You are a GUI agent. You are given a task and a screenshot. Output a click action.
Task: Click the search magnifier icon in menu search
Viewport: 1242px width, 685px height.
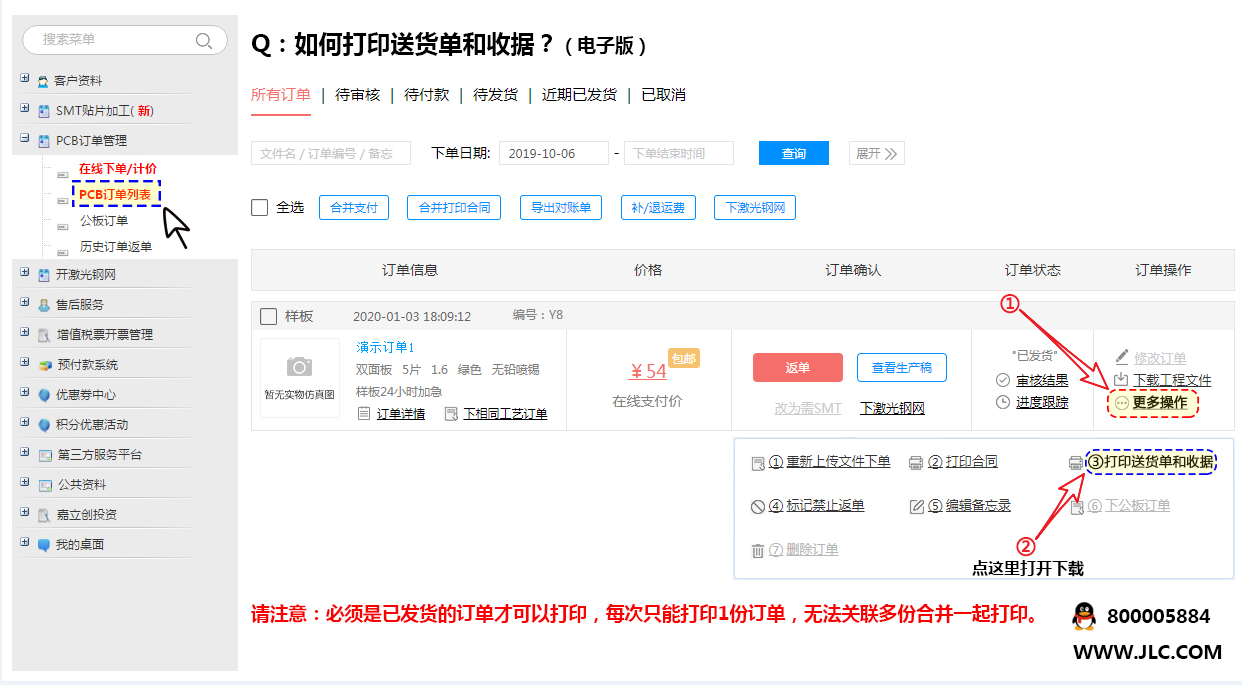pyautogui.click(x=204, y=40)
